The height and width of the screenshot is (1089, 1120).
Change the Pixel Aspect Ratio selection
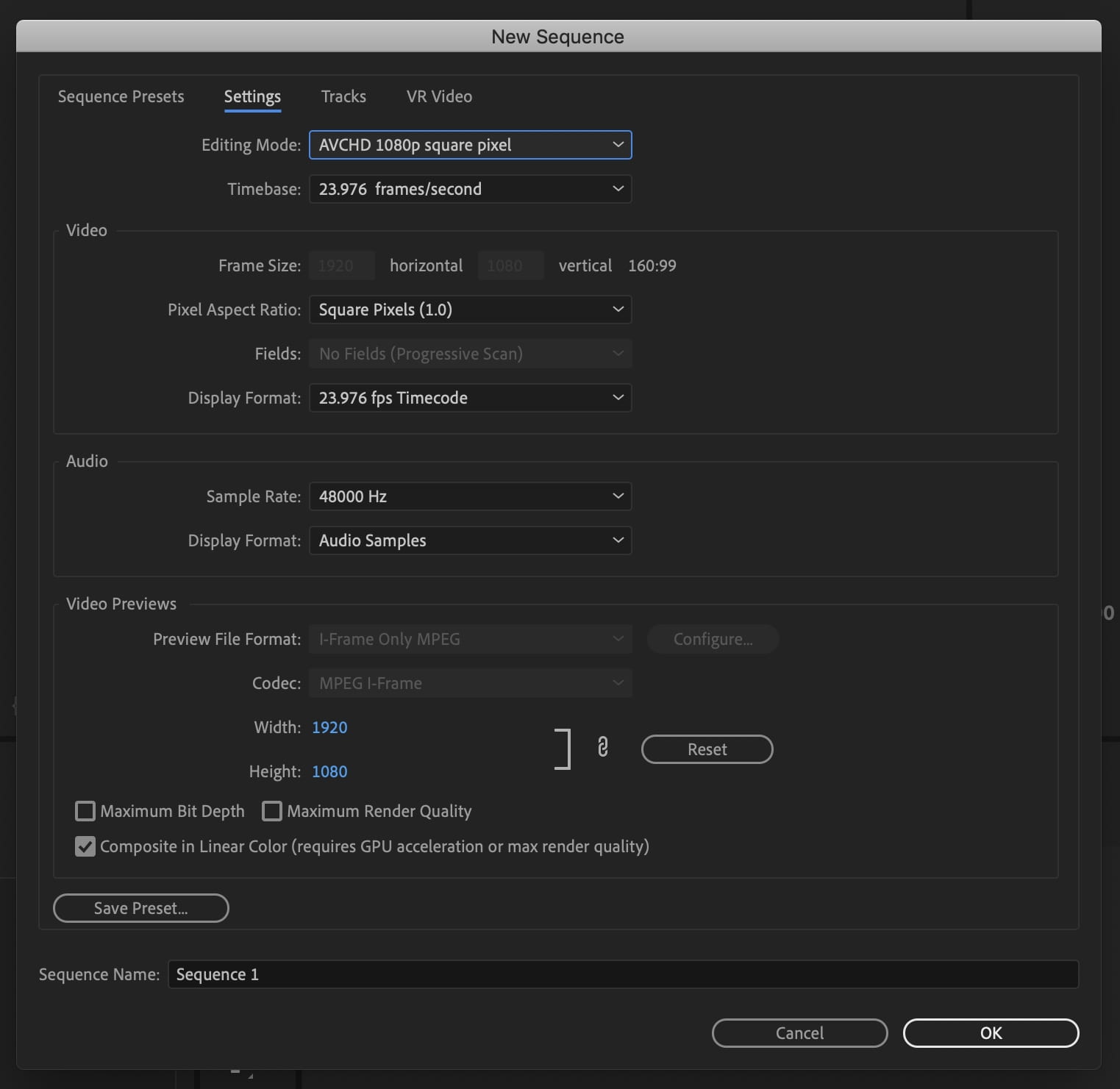click(x=471, y=310)
